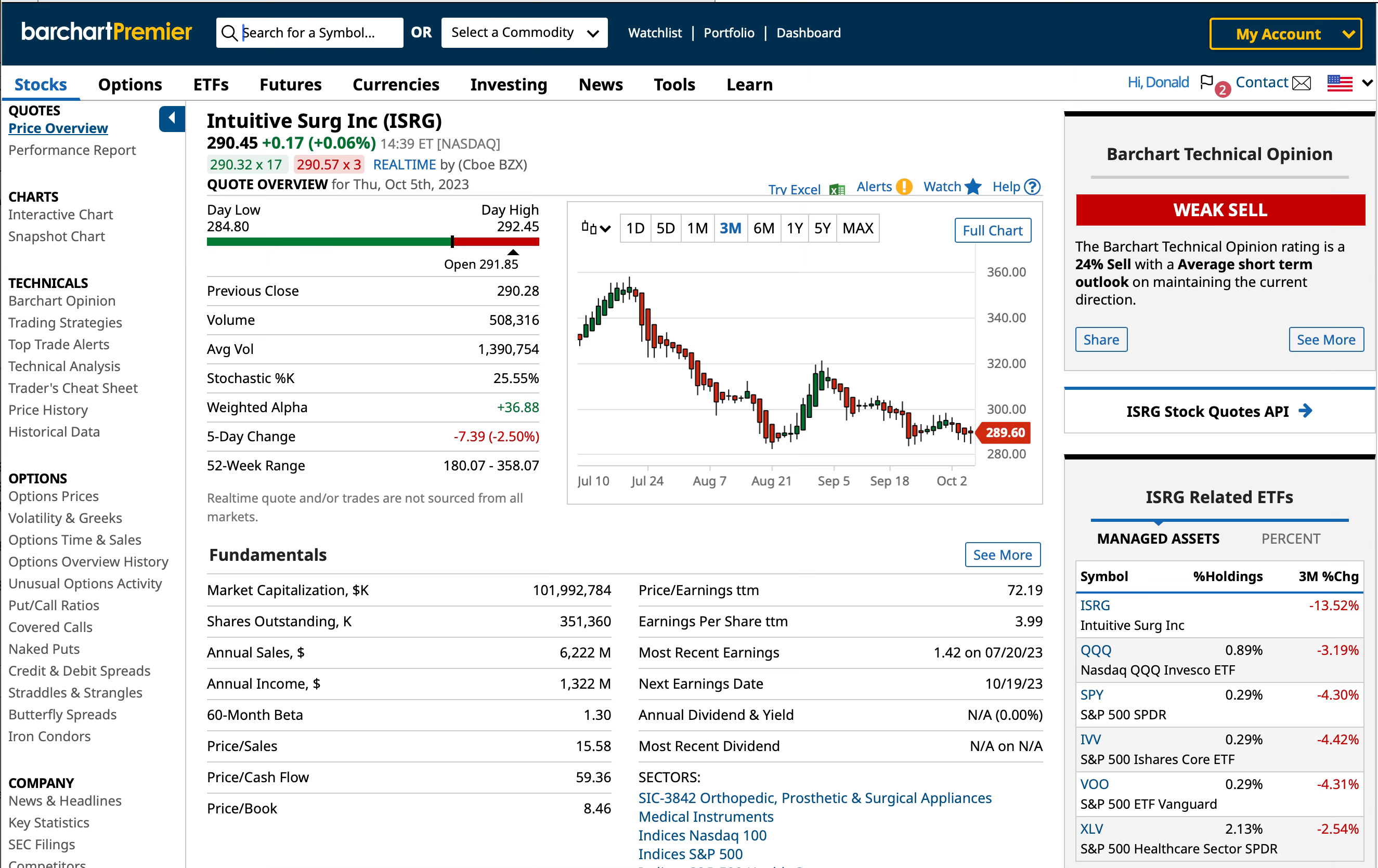Image resolution: width=1378 pixels, height=868 pixels.
Task: Click See More in Technical Opinion
Action: [x=1326, y=340]
